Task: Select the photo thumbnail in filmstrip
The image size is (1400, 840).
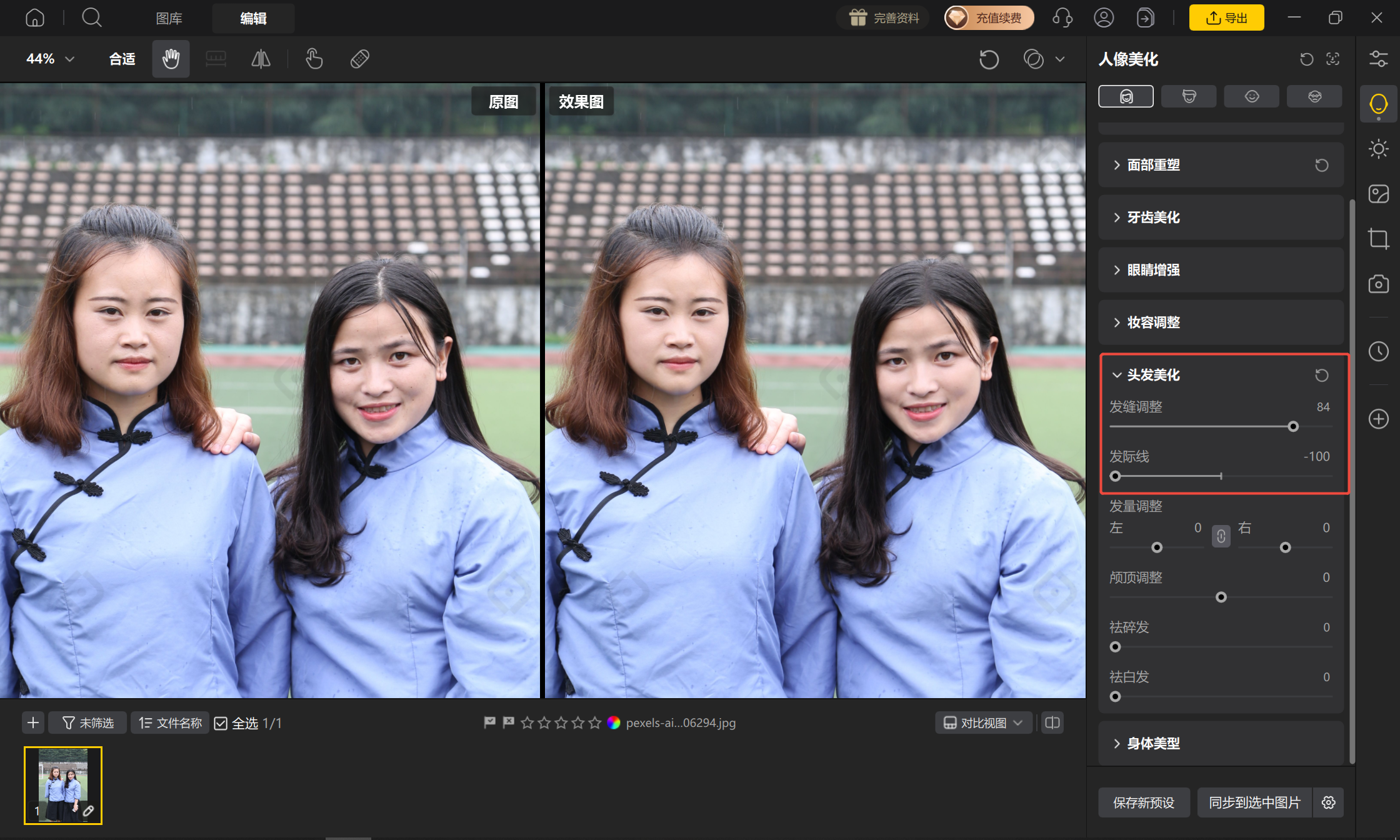Action: tap(63, 786)
